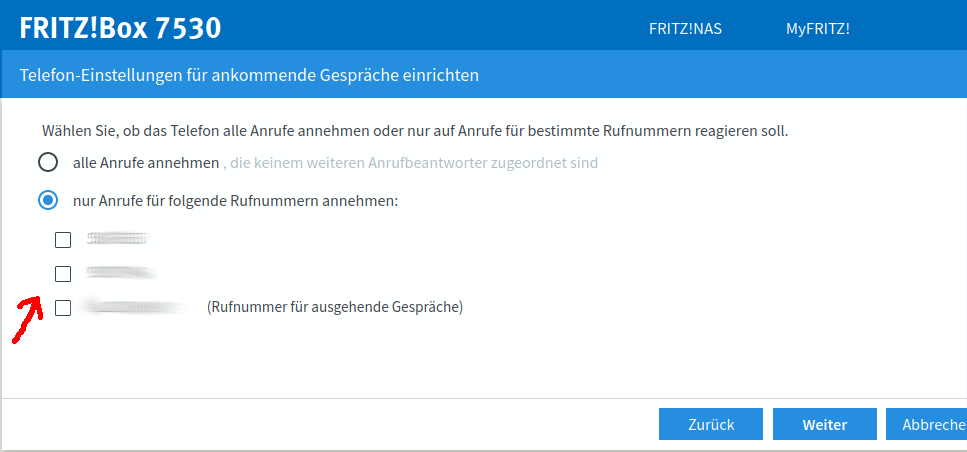Enable the checkbox for the outgoing calls number
Image resolution: width=967 pixels, height=452 pixels.
point(63,308)
